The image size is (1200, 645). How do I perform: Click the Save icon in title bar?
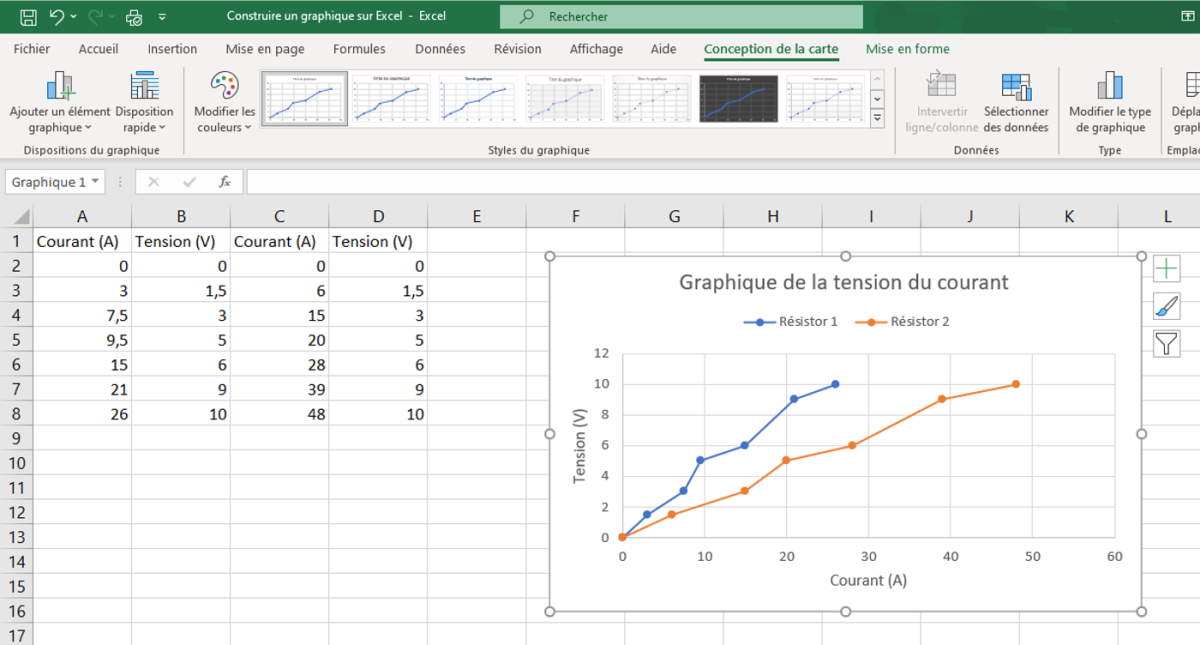(x=29, y=17)
